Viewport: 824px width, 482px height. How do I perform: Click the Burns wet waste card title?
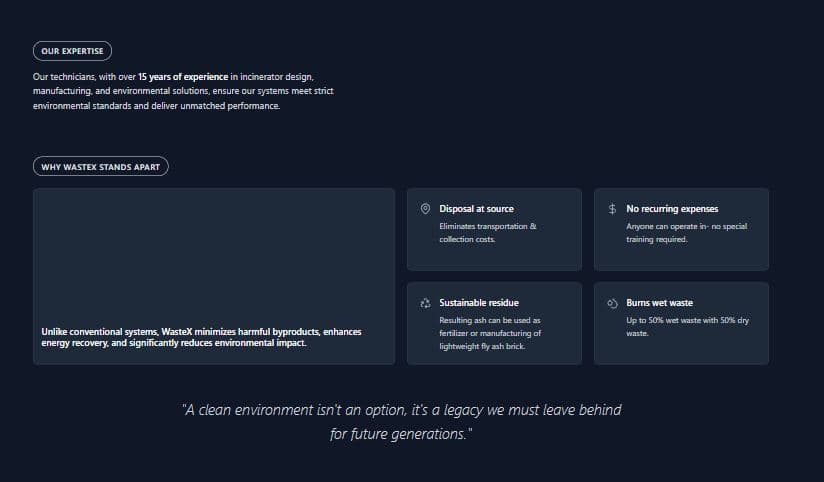pos(659,303)
